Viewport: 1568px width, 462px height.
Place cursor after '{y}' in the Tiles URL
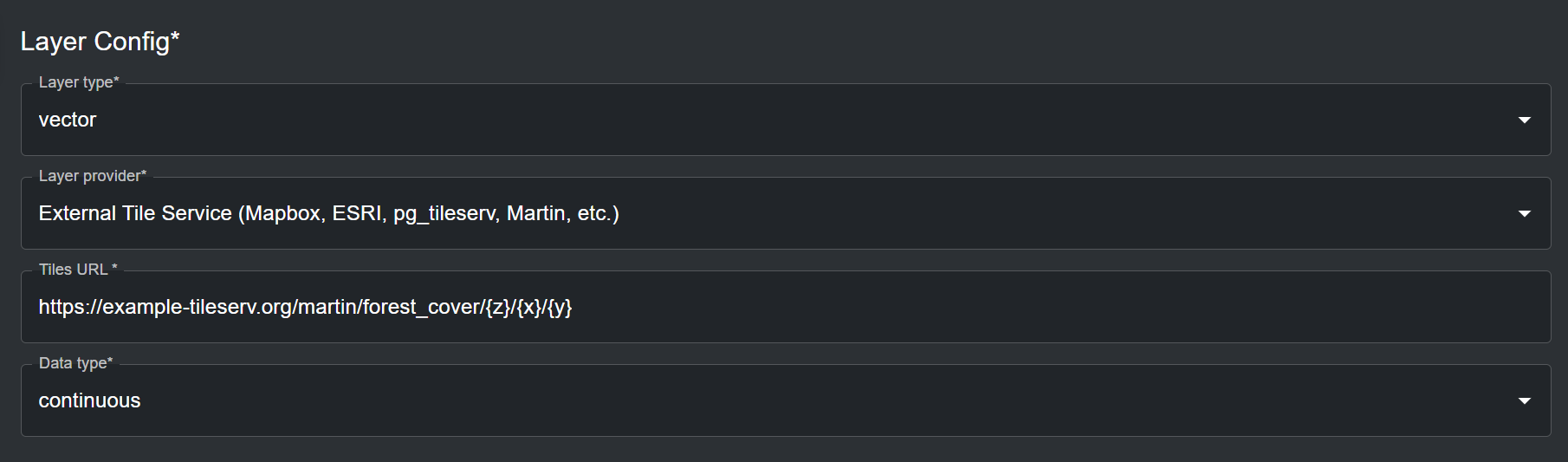pyautogui.click(x=573, y=307)
